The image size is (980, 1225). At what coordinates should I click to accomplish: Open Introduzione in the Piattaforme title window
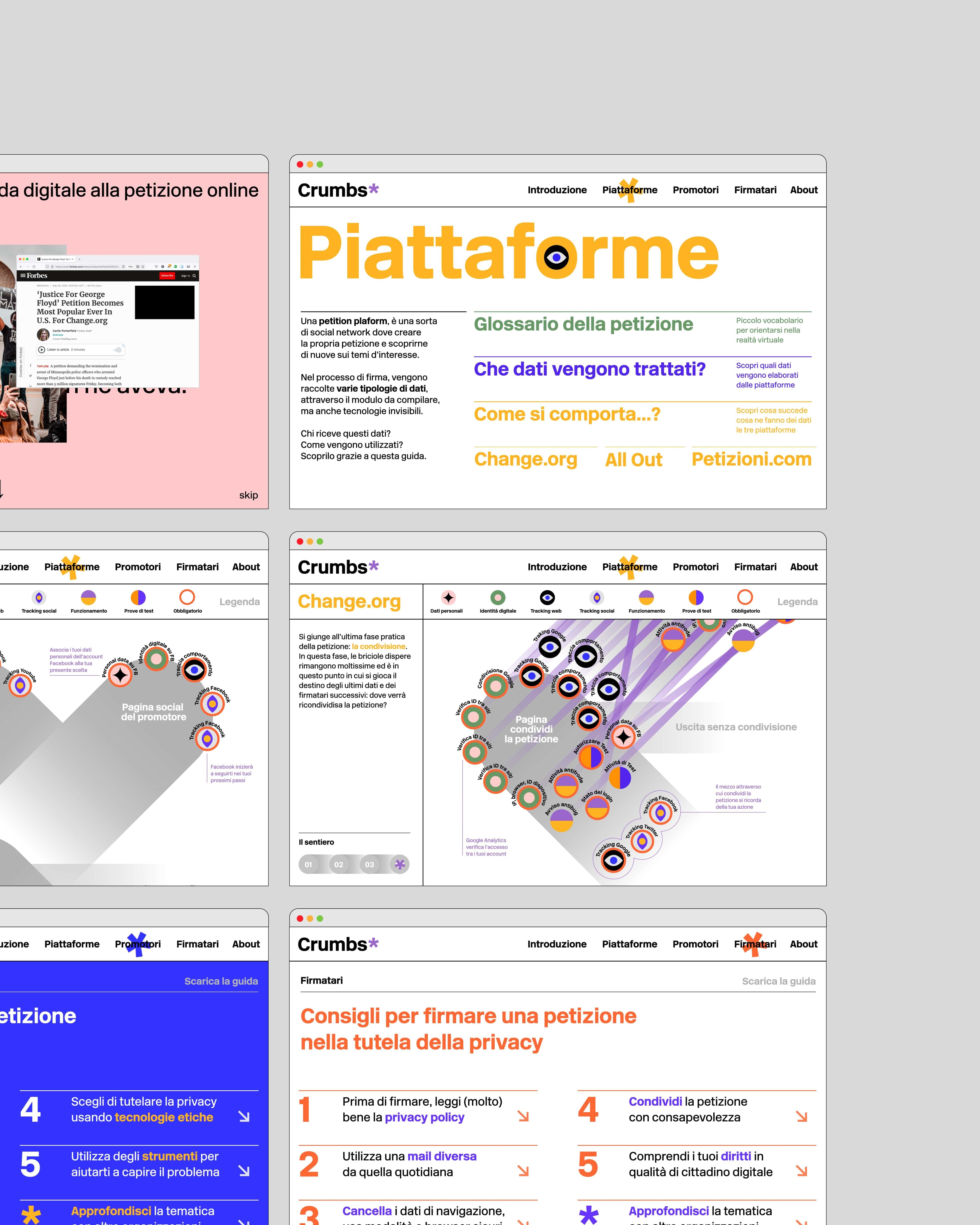tap(557, 190)
